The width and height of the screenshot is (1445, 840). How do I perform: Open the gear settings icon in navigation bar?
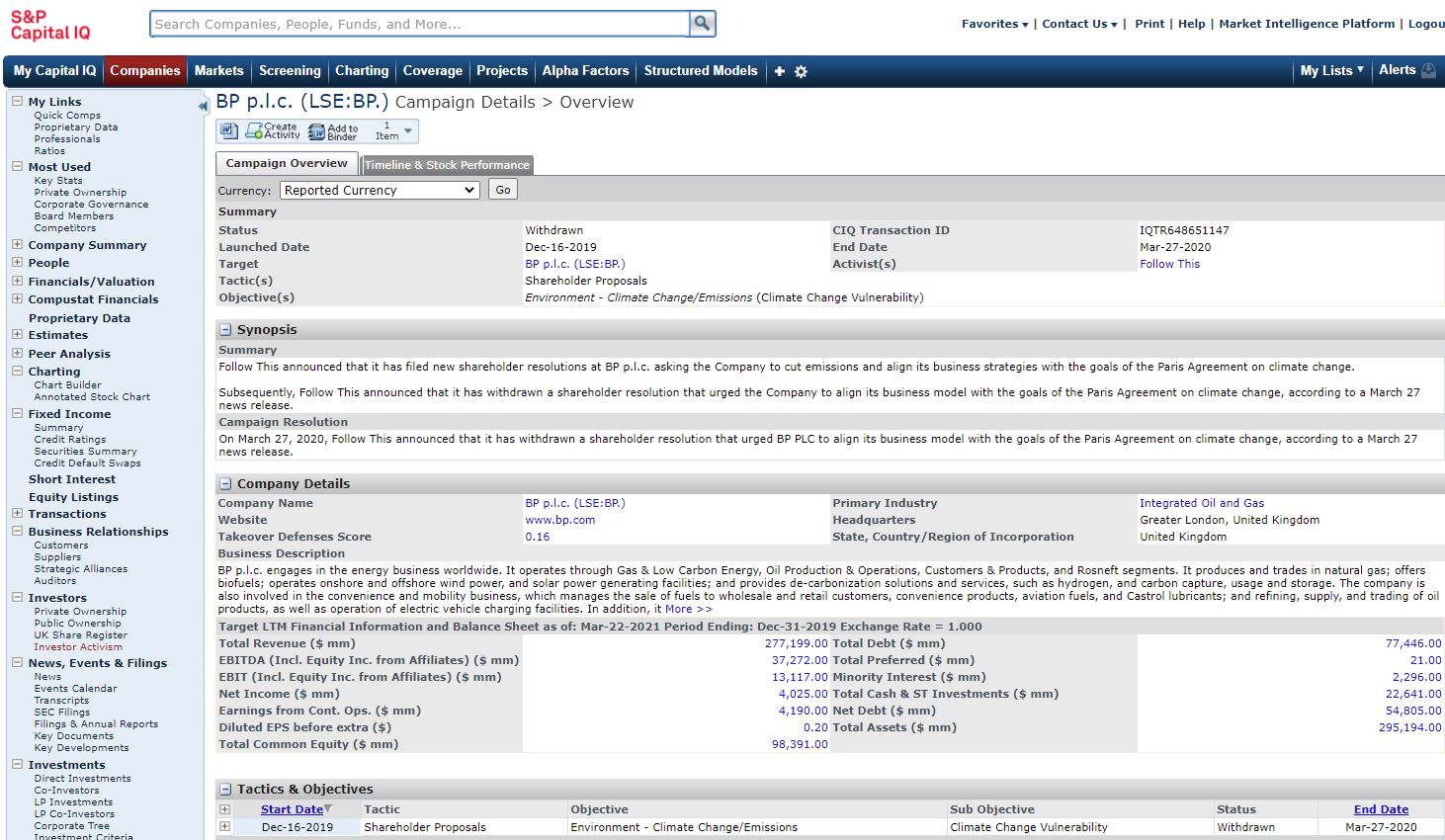(801, 71)
